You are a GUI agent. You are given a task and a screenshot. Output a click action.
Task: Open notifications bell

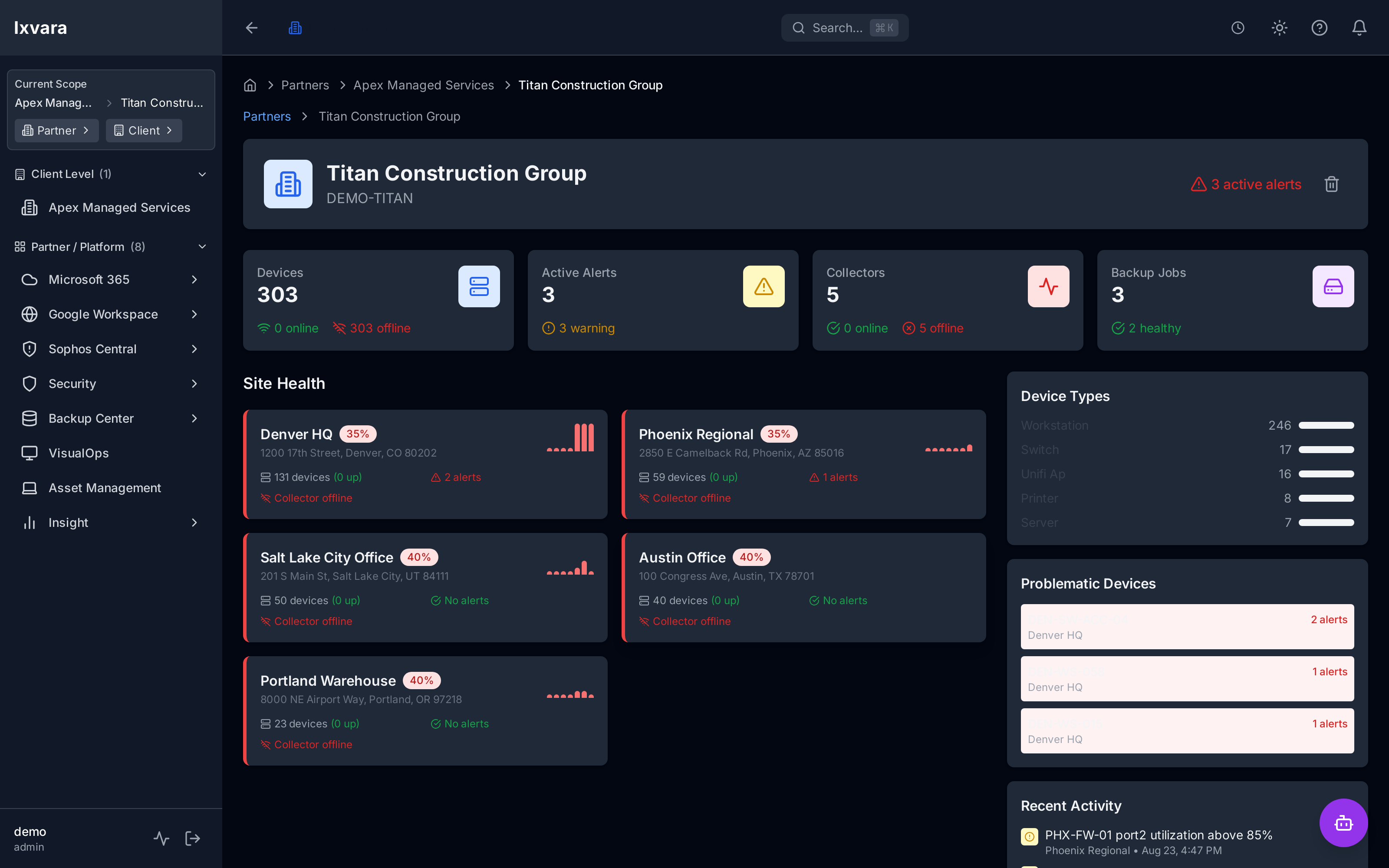tap(1359, 27)
